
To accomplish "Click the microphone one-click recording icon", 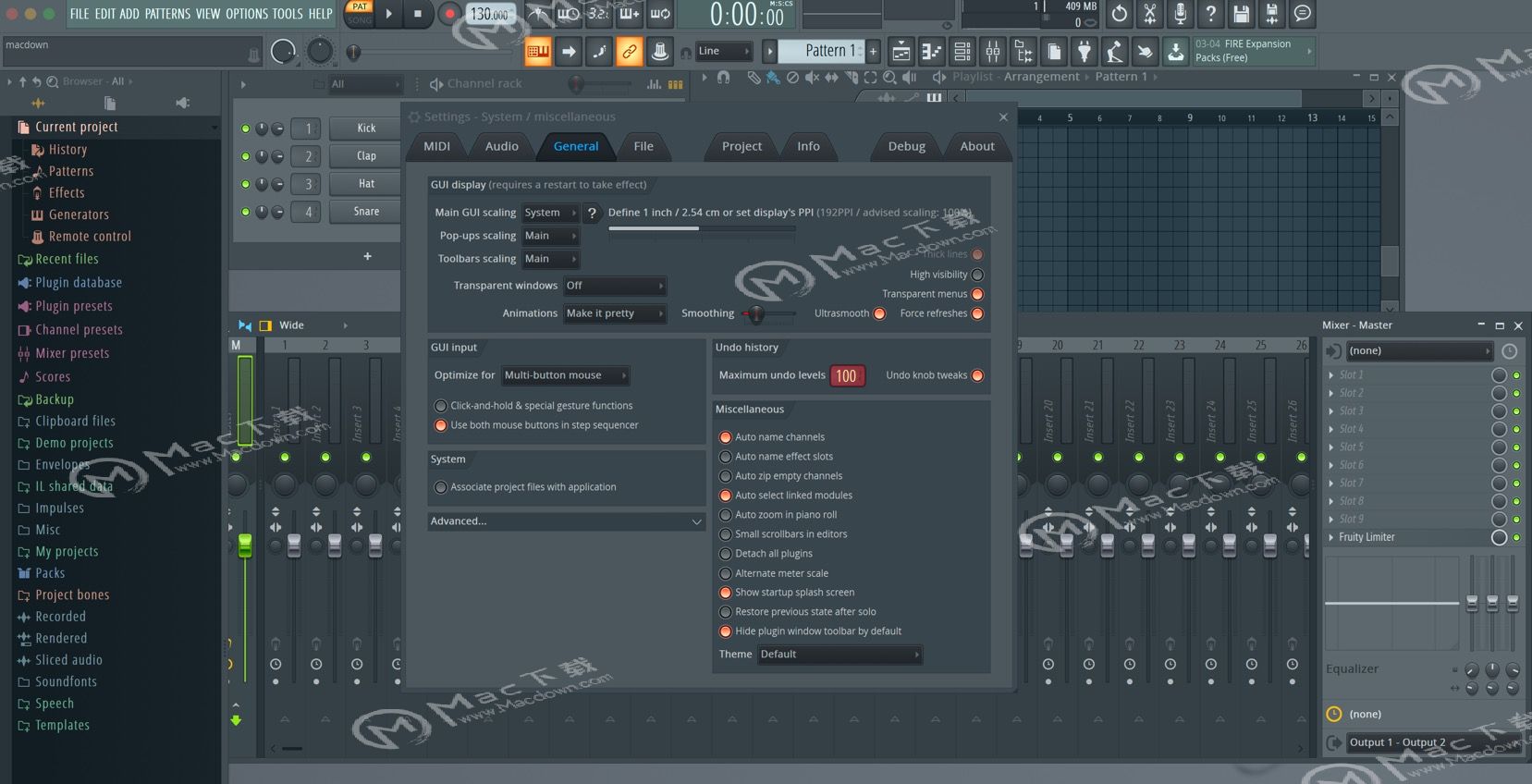I will click(x=1180, y=14).
